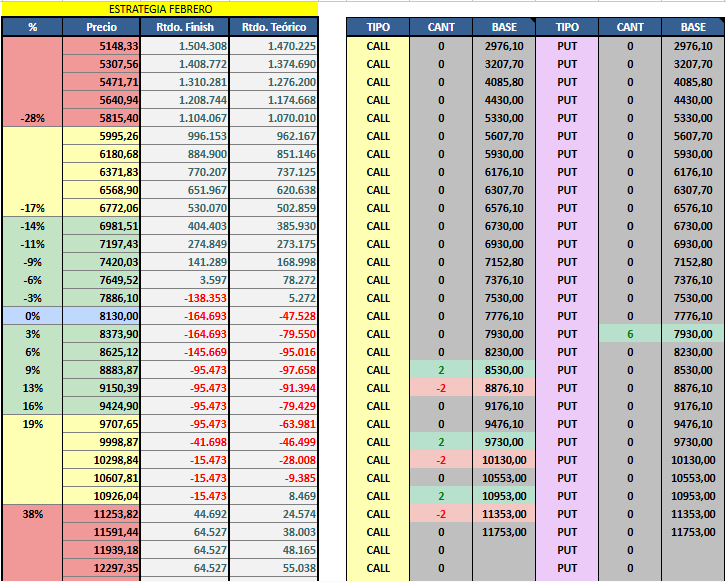Click the -28% percentage cell
This screenshot has width=726, height=582.
pos(32,118)
